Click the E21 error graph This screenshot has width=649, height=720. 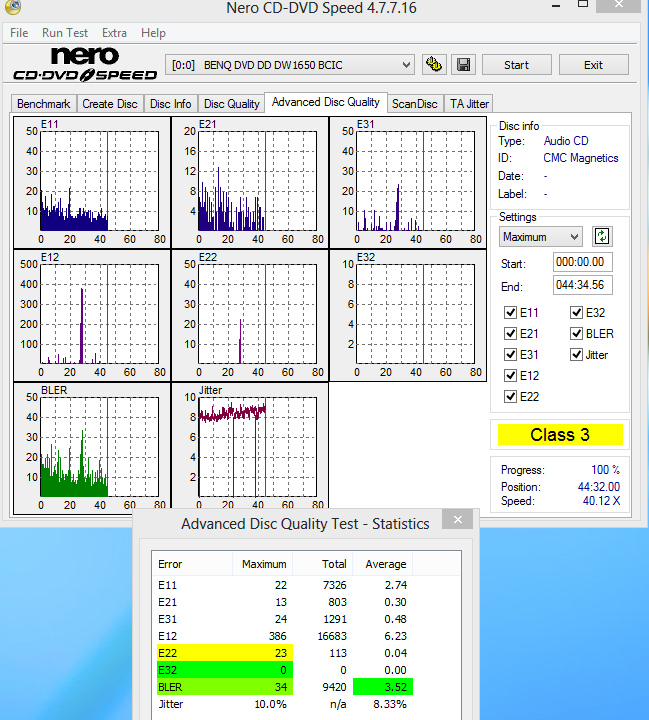coord(250,182)
